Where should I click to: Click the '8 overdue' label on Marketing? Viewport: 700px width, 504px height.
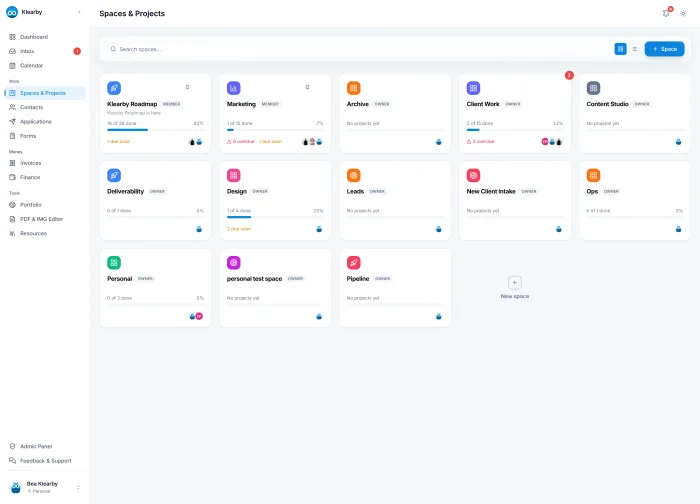(241, 142)
